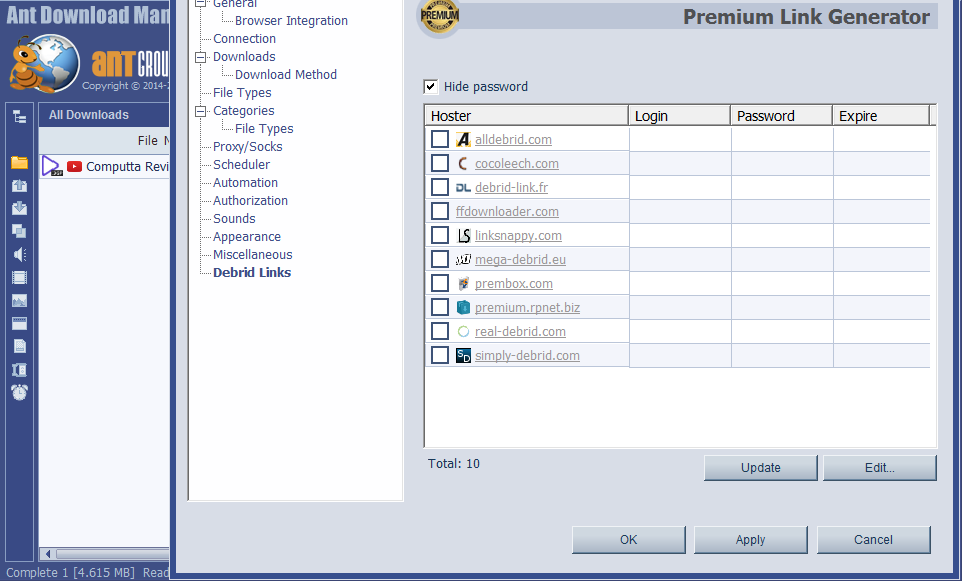Click the Login column header
The width and height of the screenshot is (962, 581).
[679, 116]
